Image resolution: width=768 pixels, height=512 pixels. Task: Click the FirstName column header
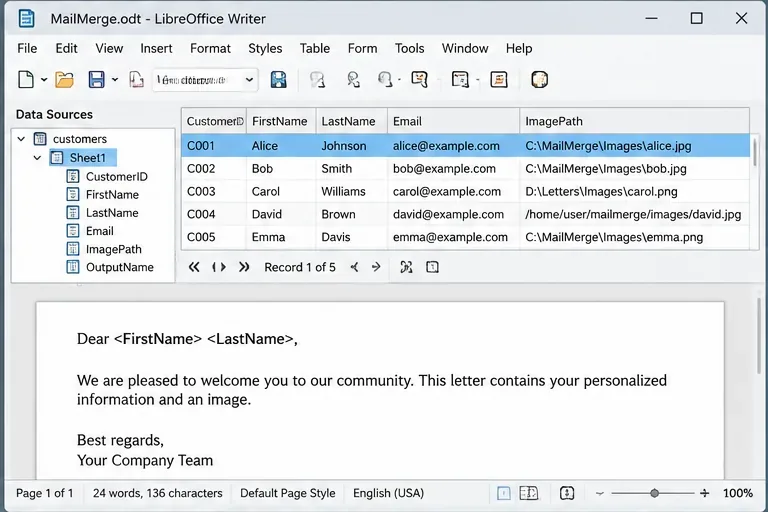[x=281, y=121]
